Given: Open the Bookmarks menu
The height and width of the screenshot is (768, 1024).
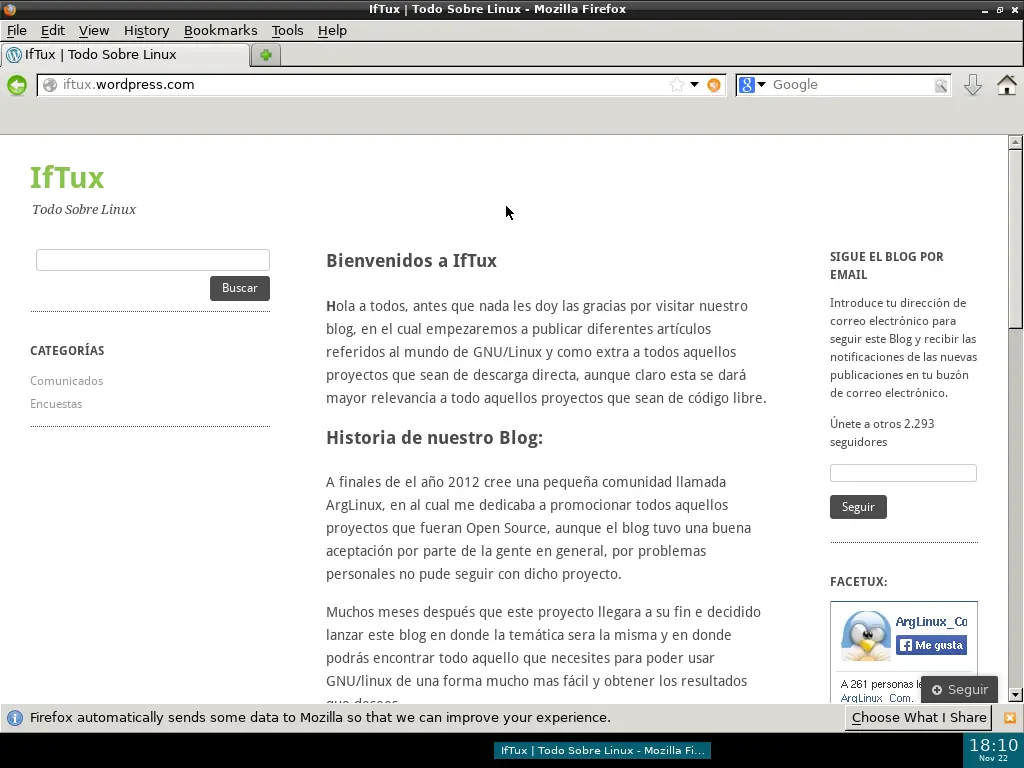Looking at the screenshot, I should tap(220, 31).
